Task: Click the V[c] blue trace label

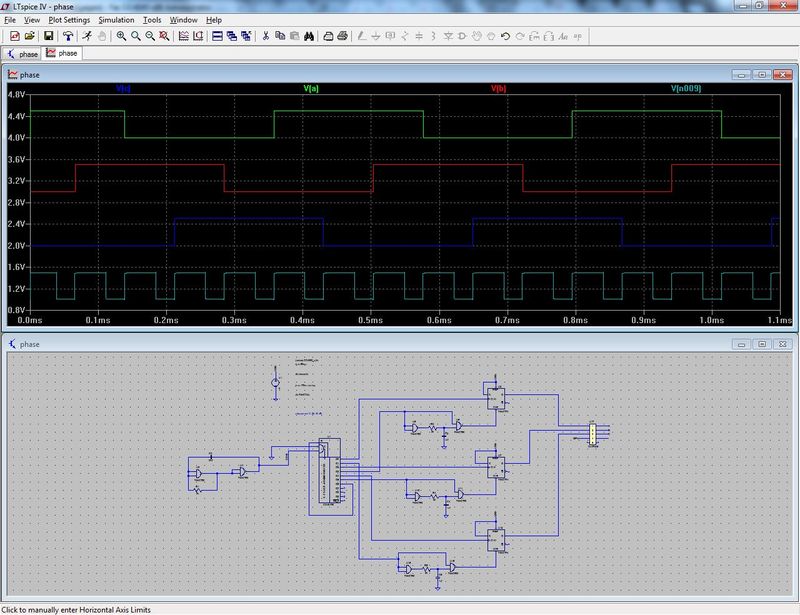Action: [123, 88]
